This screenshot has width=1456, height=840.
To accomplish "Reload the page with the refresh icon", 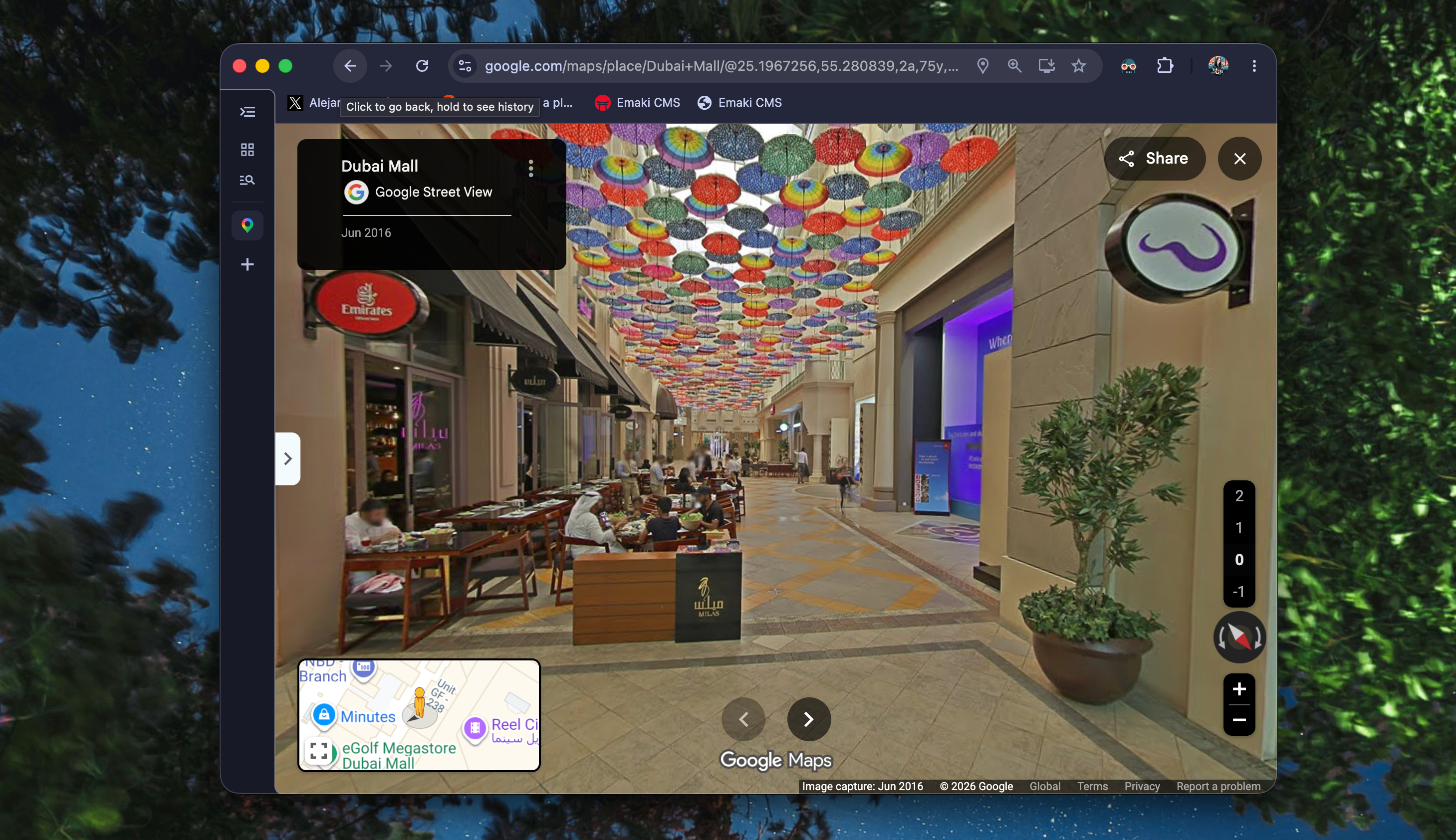I will pos(423,66).
